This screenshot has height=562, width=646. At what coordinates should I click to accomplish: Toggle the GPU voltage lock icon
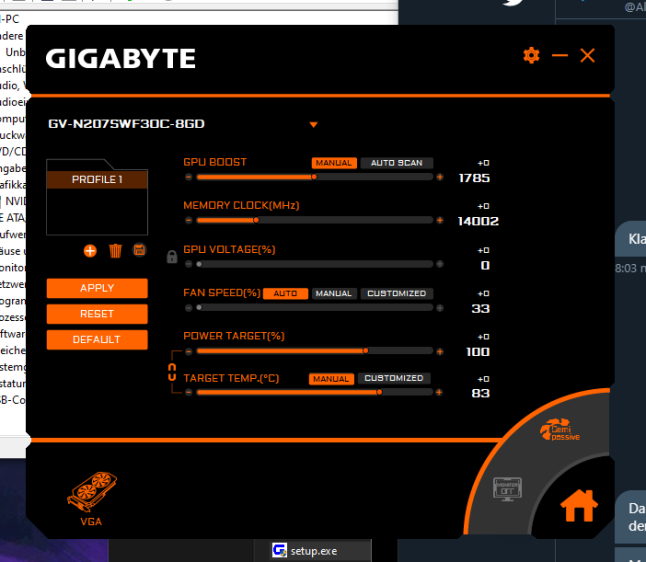pos(172,257)
